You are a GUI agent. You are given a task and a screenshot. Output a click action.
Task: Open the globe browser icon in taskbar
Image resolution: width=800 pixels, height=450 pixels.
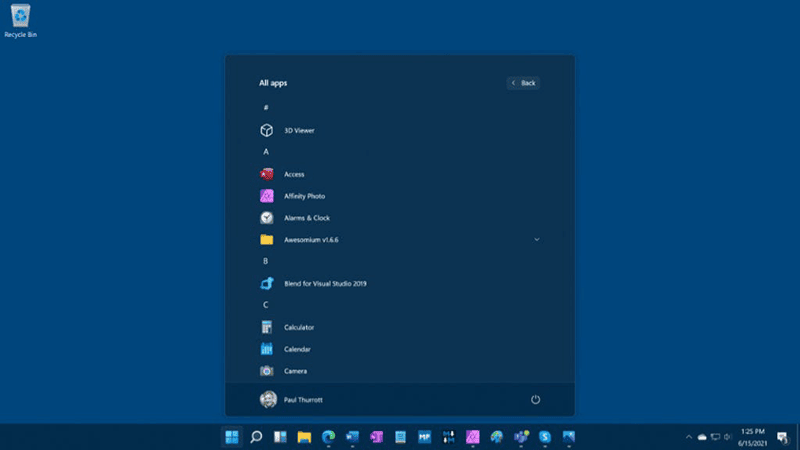[x=496, y=437]
